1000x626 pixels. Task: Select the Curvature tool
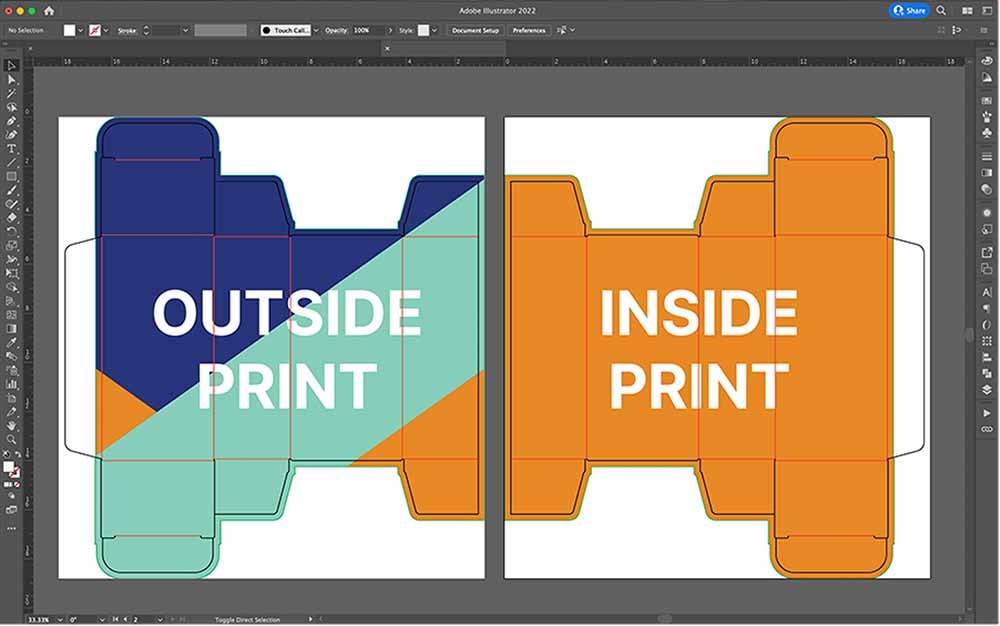click(x=11, y=135)
